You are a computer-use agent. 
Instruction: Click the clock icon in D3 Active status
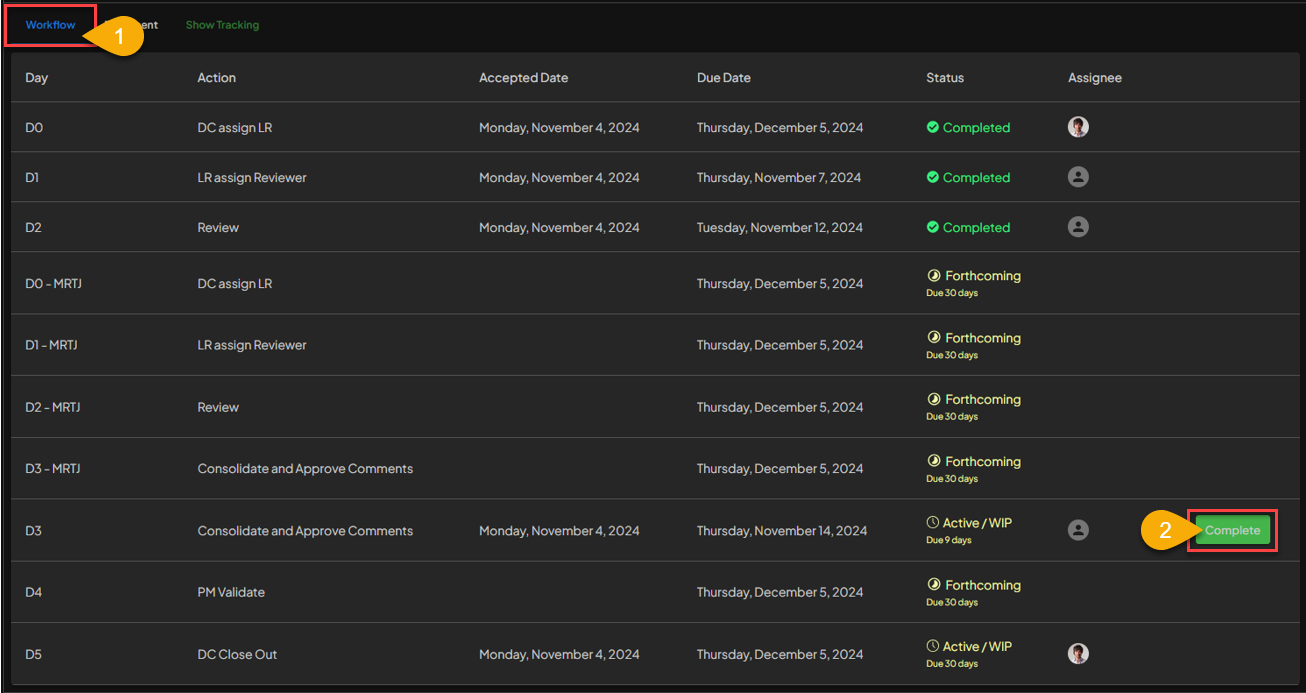933,523
